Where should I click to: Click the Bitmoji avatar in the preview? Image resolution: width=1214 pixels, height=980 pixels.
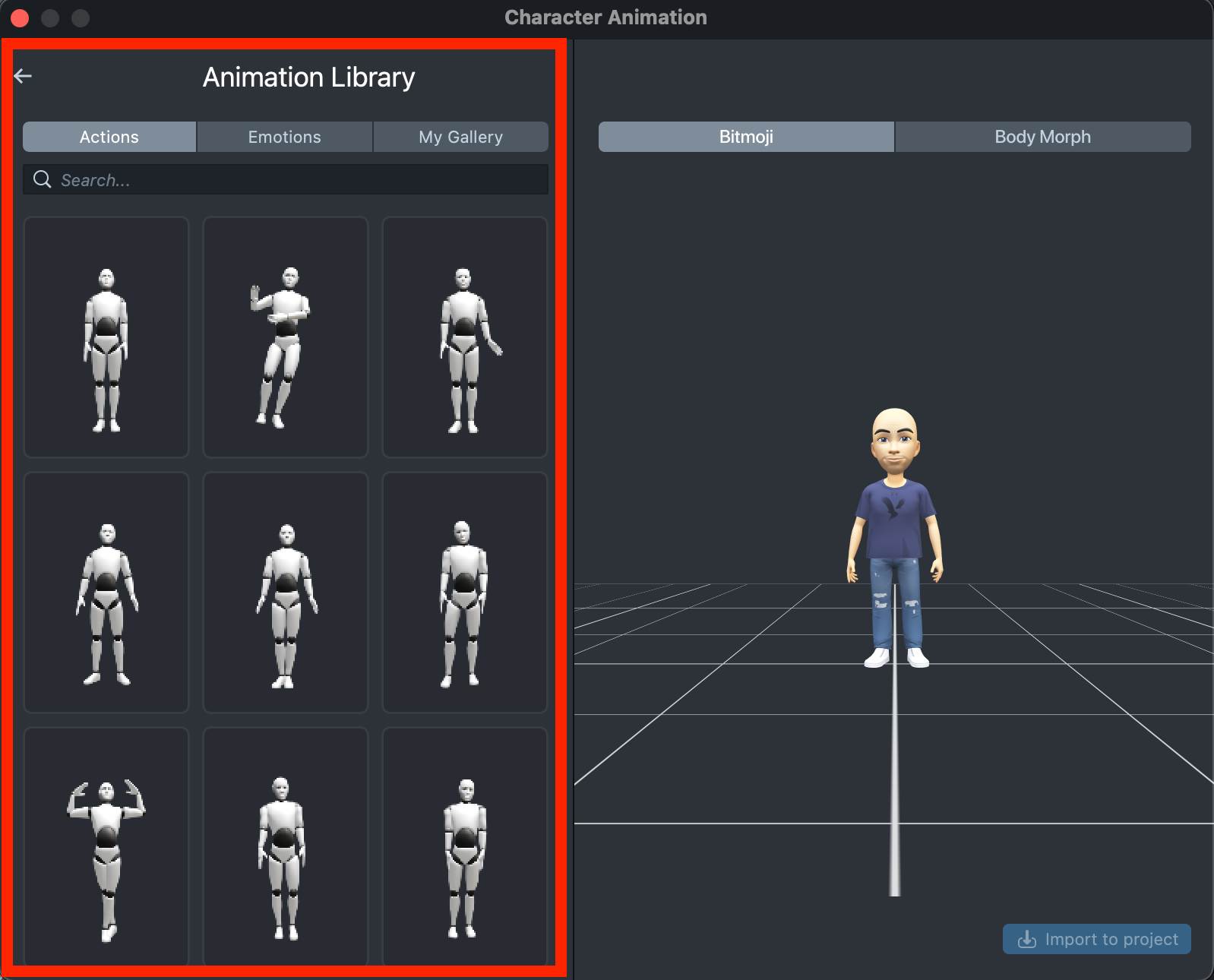[895, 532]
